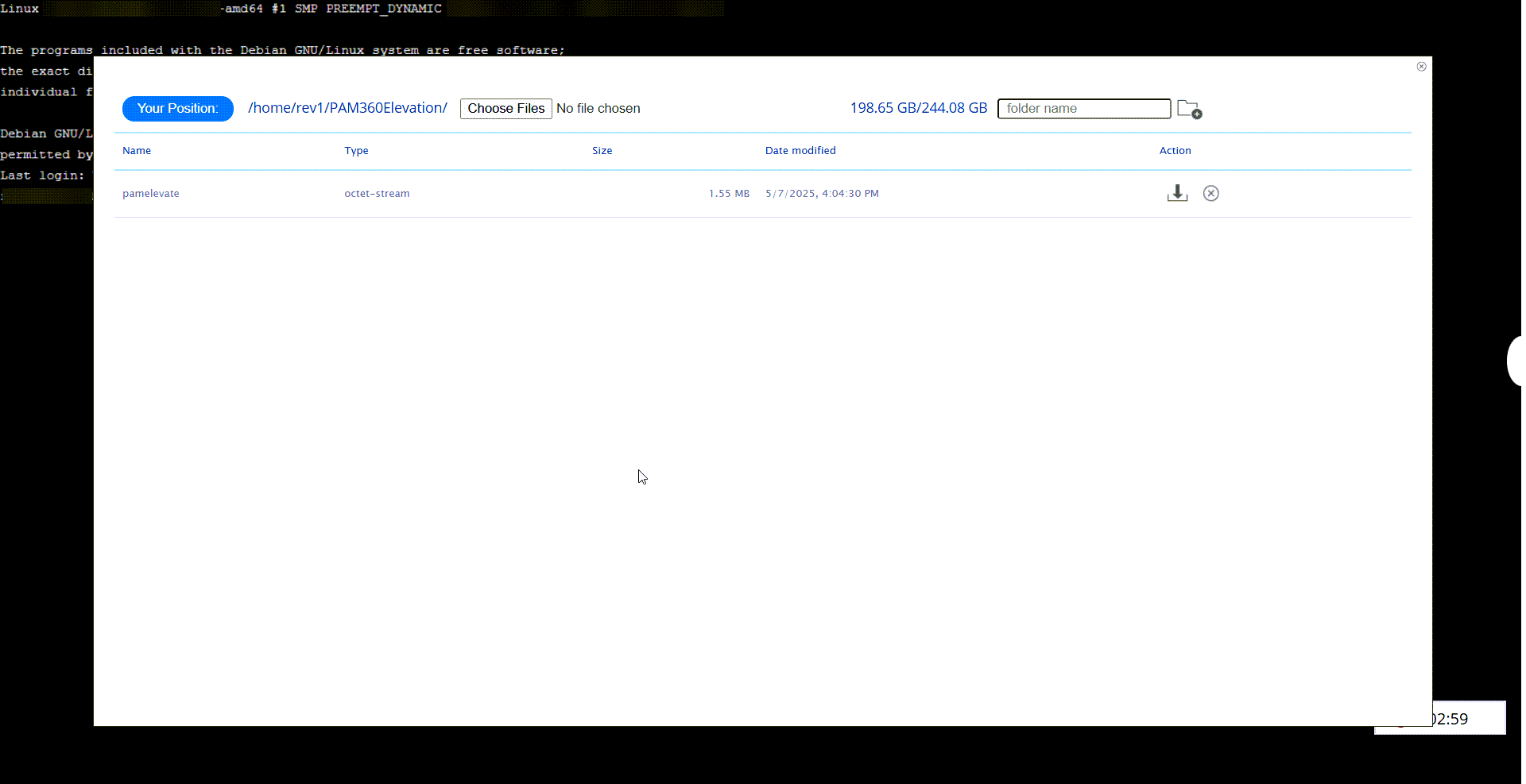Close the file manager dialog
The image size is (1526, 784).
[x=1421, y=67]
